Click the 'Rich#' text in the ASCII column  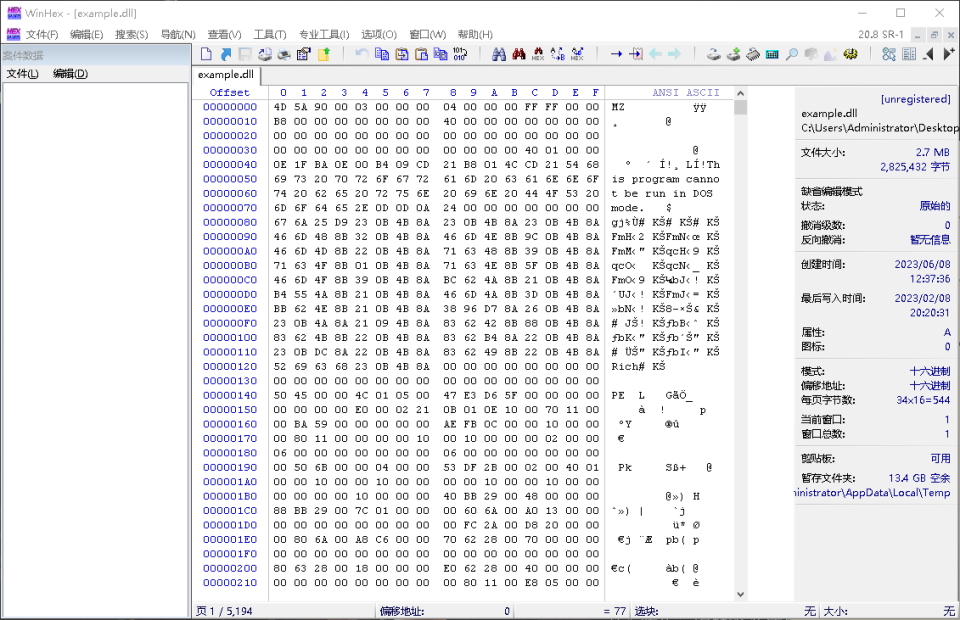[628, 367]
